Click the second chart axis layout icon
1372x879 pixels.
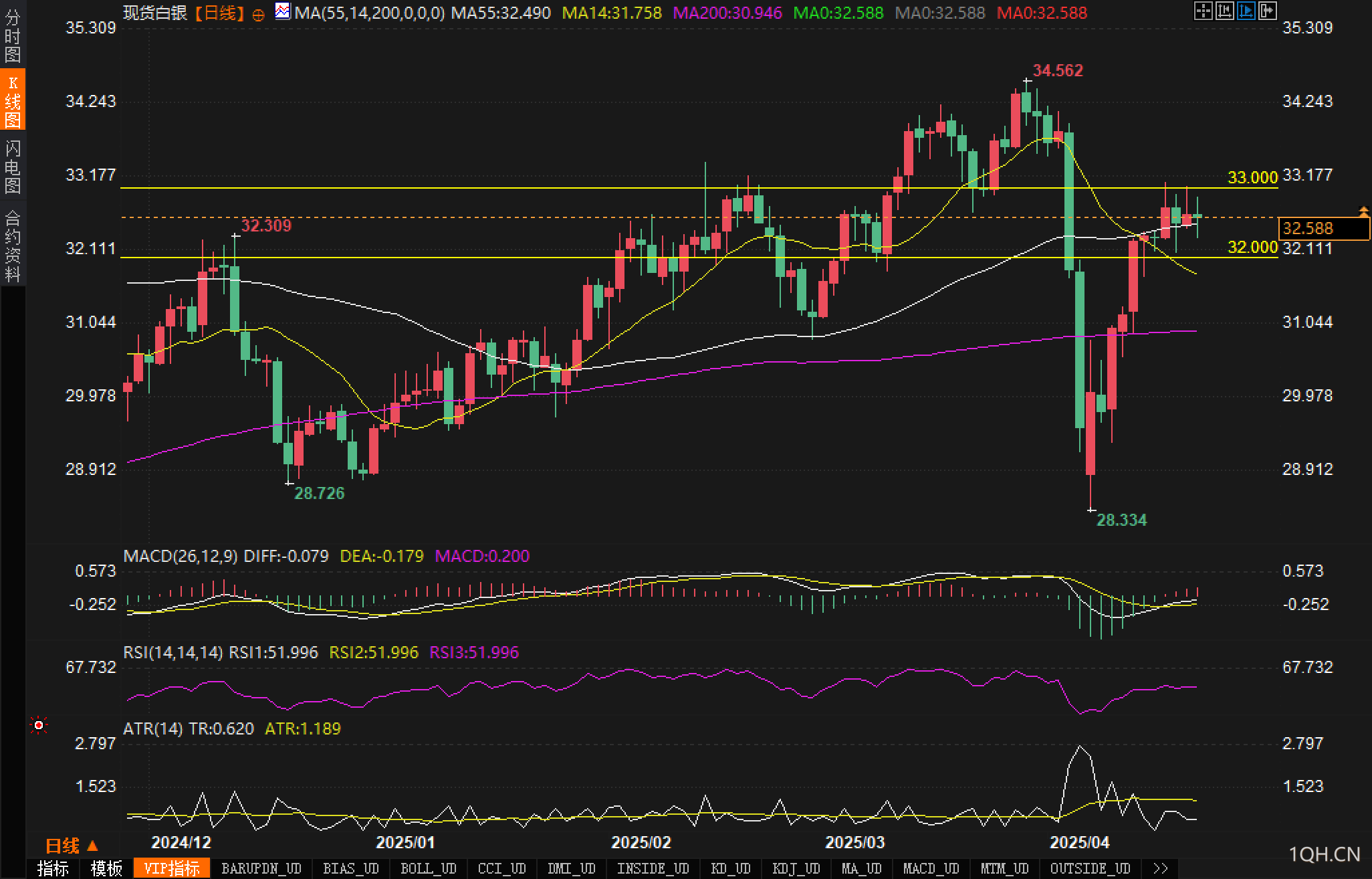(x=1224, y=11)
